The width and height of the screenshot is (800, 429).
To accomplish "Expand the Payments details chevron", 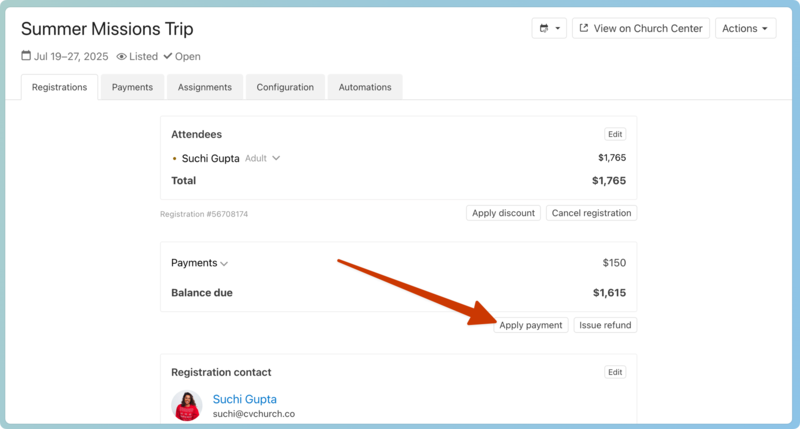I will pos(224,264).
